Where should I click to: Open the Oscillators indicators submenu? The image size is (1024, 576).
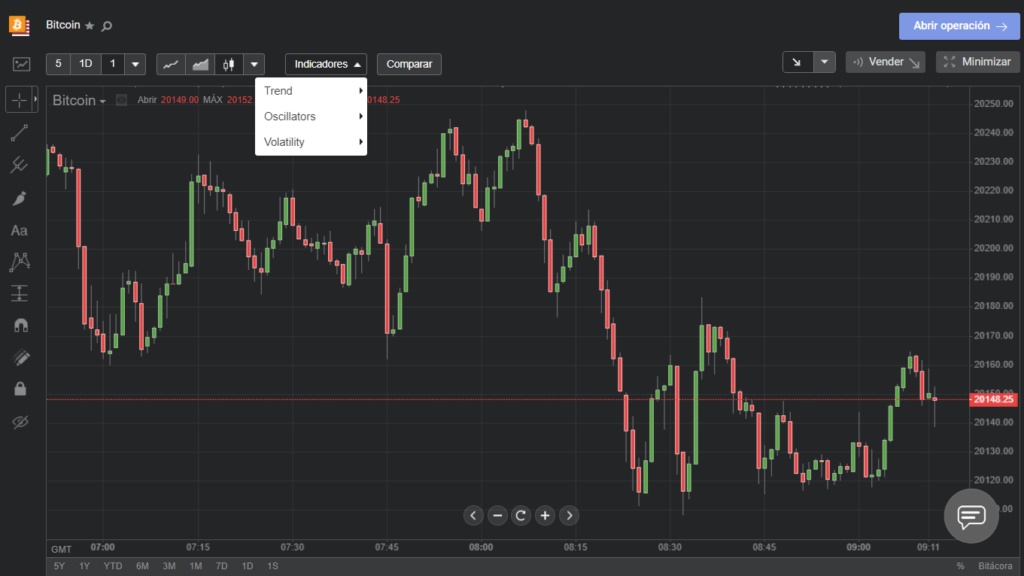pos(311,116)
